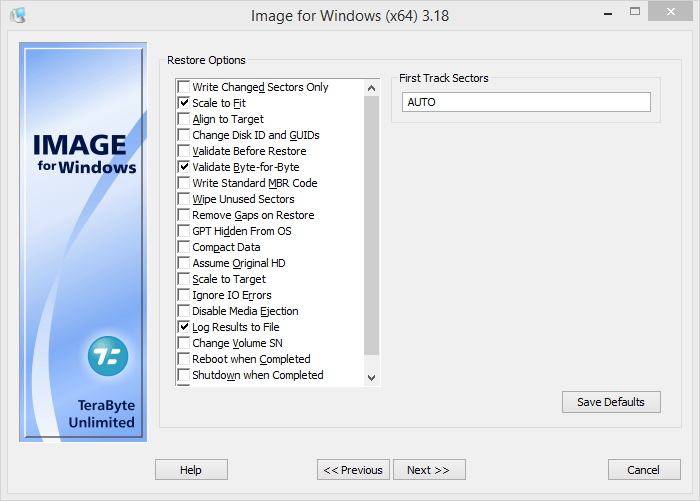Image resolution: width=700 pixels, height=501 pixels.
Task: Tick the Align to Target checkbox
Action: click(183, 119)
